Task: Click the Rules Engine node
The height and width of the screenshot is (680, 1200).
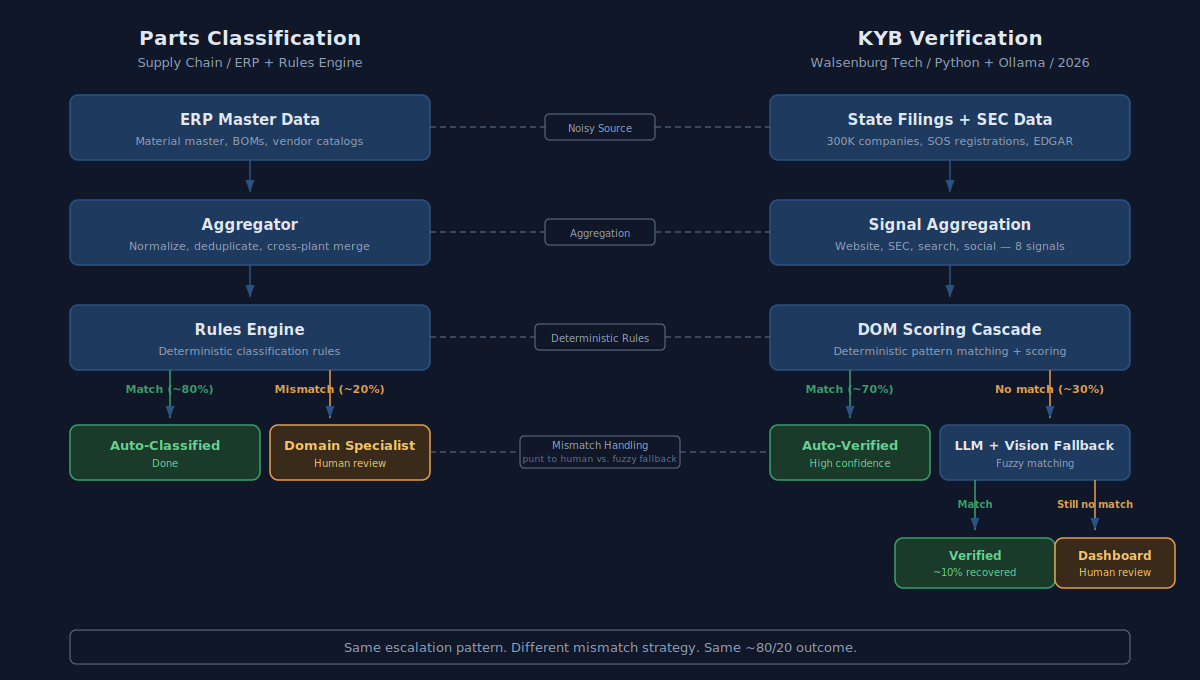Action: (x=249, y=337)
